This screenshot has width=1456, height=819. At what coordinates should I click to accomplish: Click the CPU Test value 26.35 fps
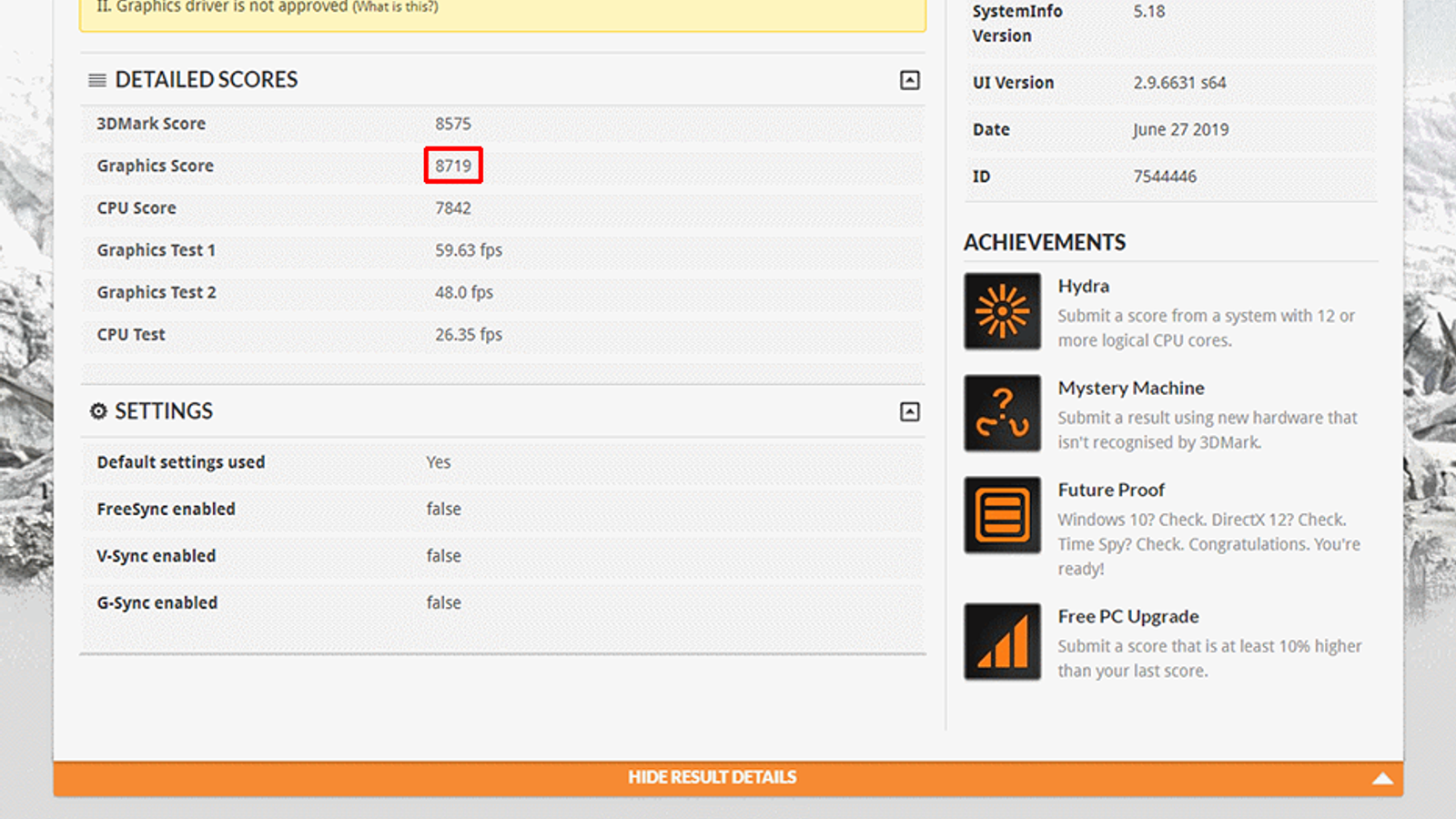(x=469, y=335)
